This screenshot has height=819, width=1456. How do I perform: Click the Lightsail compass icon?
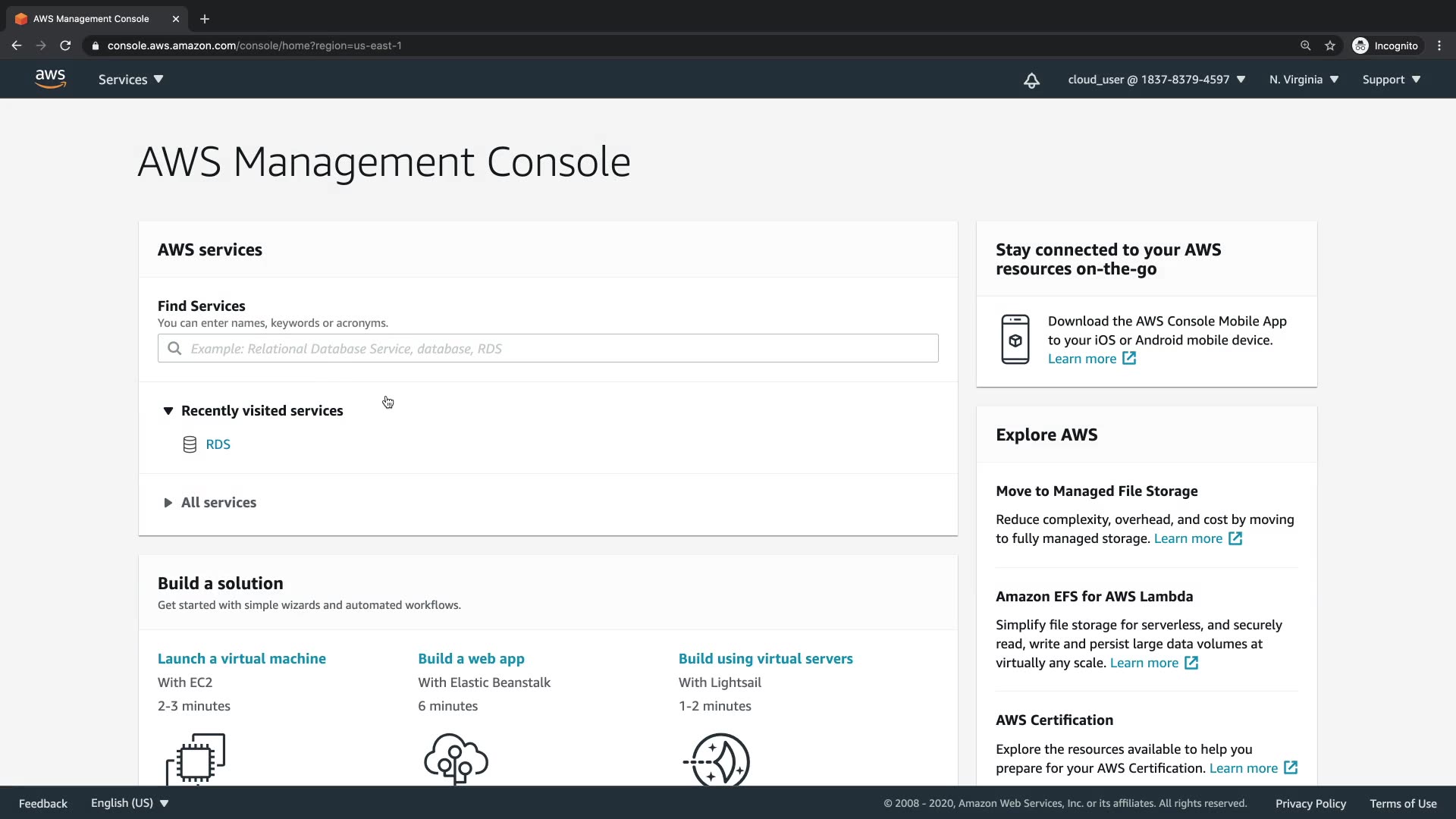click(x=717, y=758)
